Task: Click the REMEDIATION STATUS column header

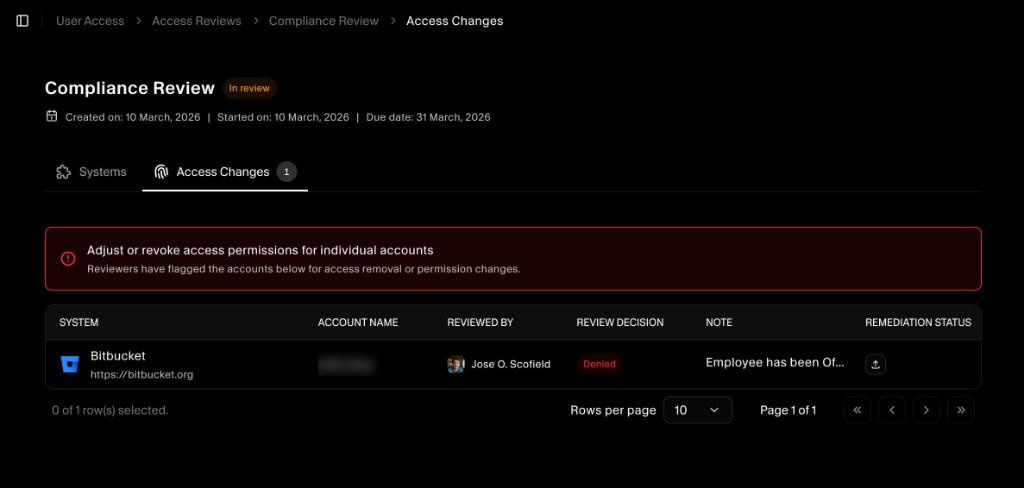Action: 918,323
